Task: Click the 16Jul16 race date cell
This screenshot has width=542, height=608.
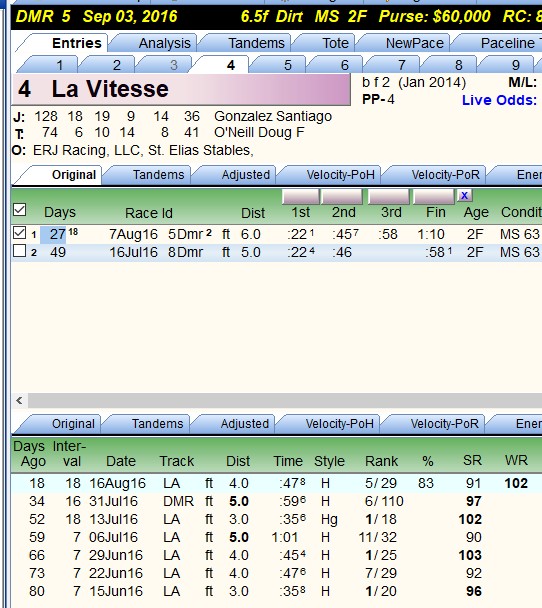Action: tap(133, 252)
